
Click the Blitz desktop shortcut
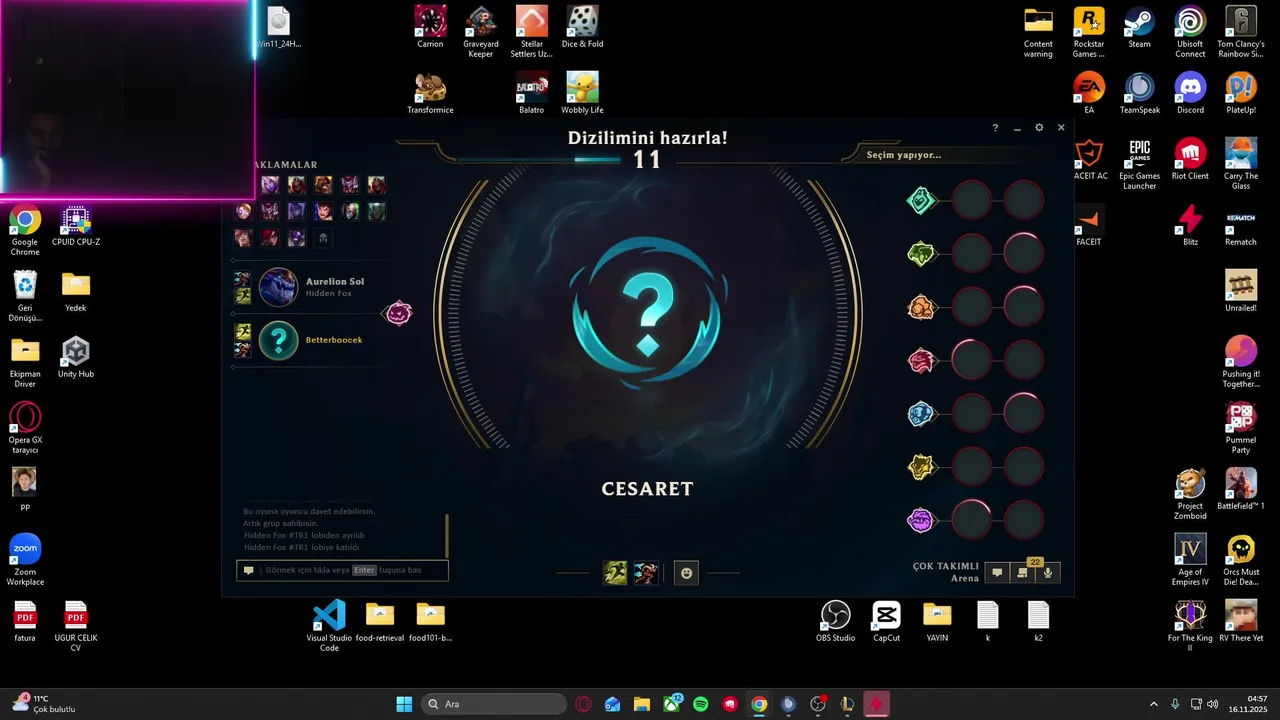[1190, 225]
